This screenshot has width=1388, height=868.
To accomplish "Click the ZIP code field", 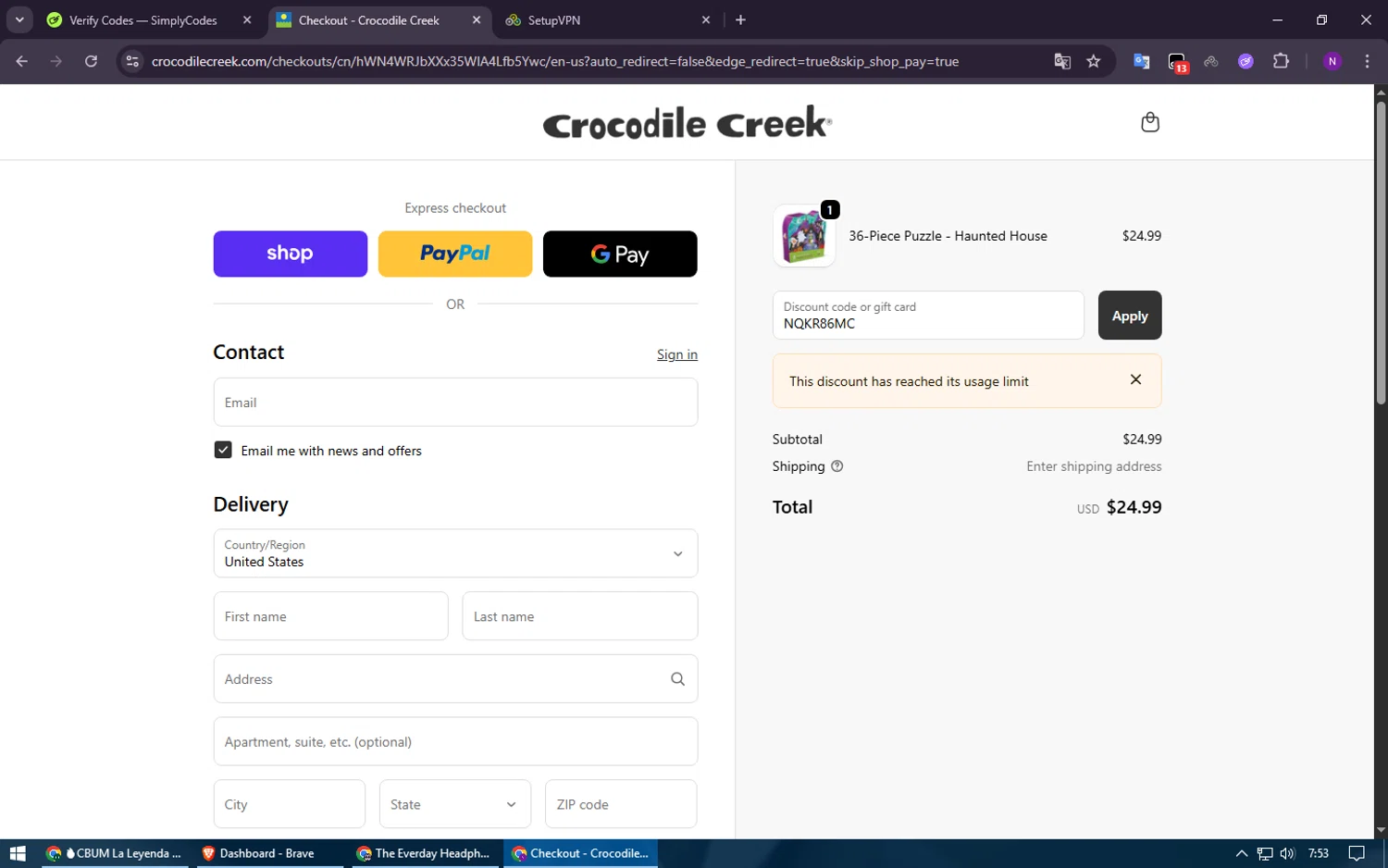I will pyautogui.click(x=621, y=804).
